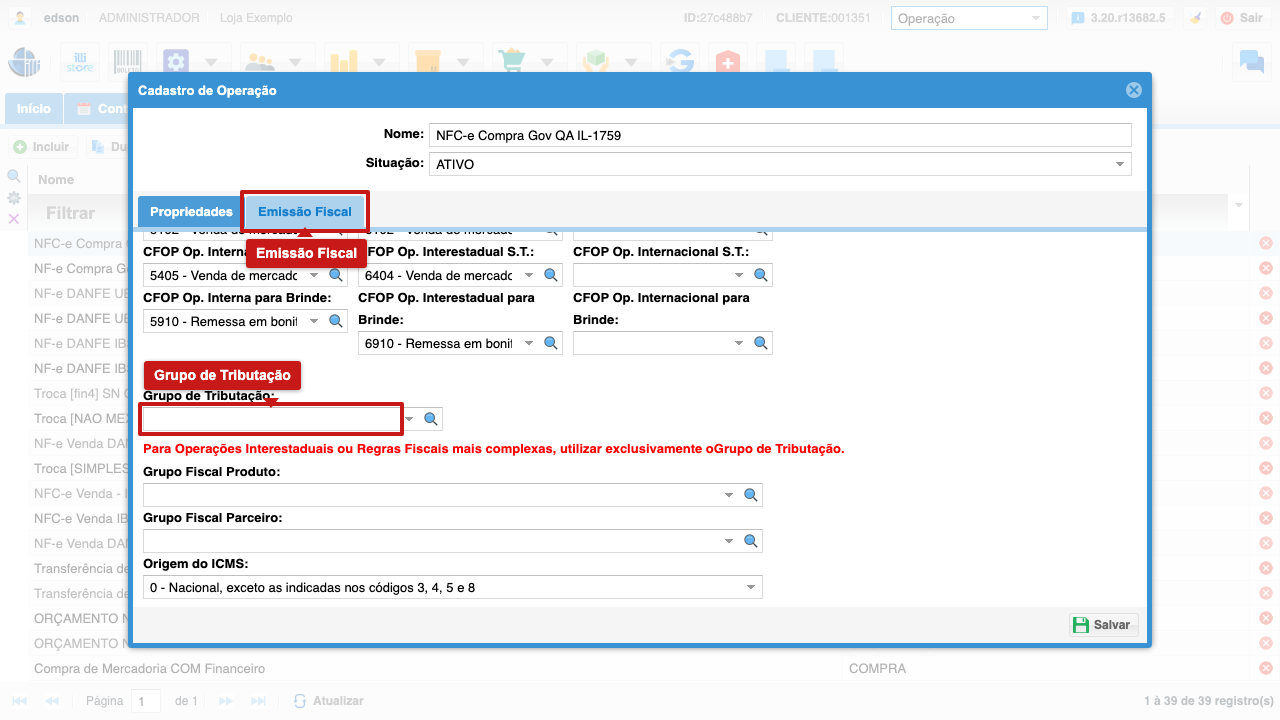Image resolution: width=1280 pixels, height=720 pixels.
Task: Expand the Situação dropdown showing ATIVO
Action: (x=1120, y=164)
